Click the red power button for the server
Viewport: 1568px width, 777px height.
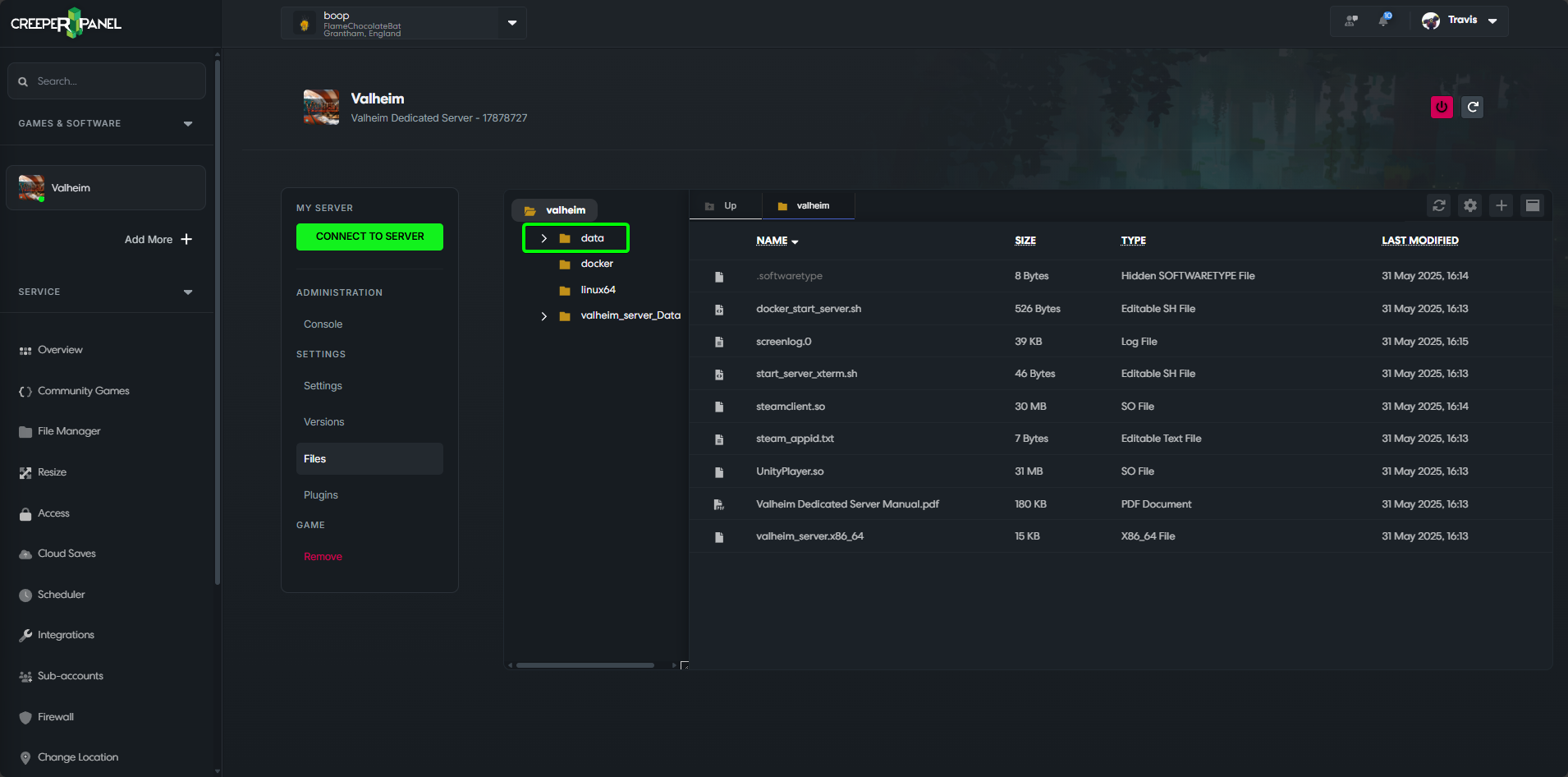(1442, 107)
